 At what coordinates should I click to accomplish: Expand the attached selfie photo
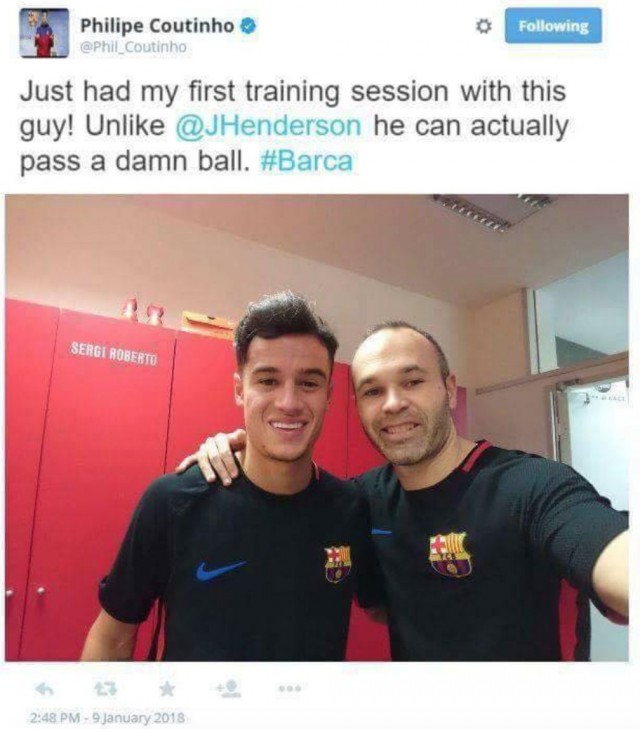tap(317, 428)
